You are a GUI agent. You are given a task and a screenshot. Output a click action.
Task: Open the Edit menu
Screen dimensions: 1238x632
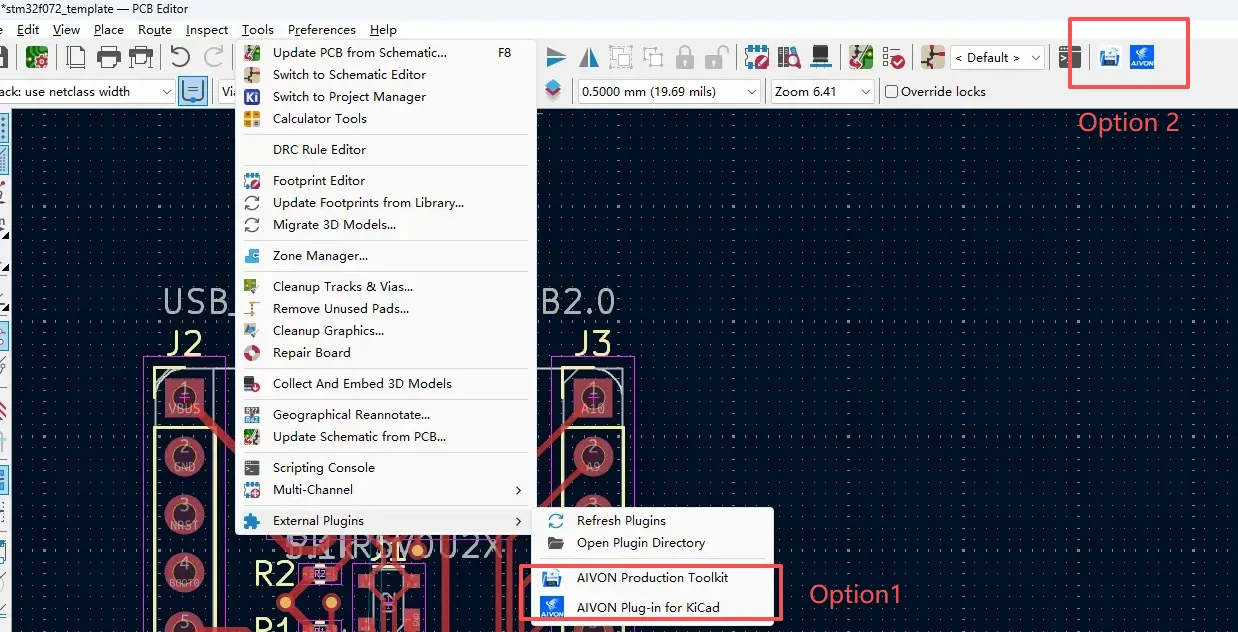click(x=28, y=29)
